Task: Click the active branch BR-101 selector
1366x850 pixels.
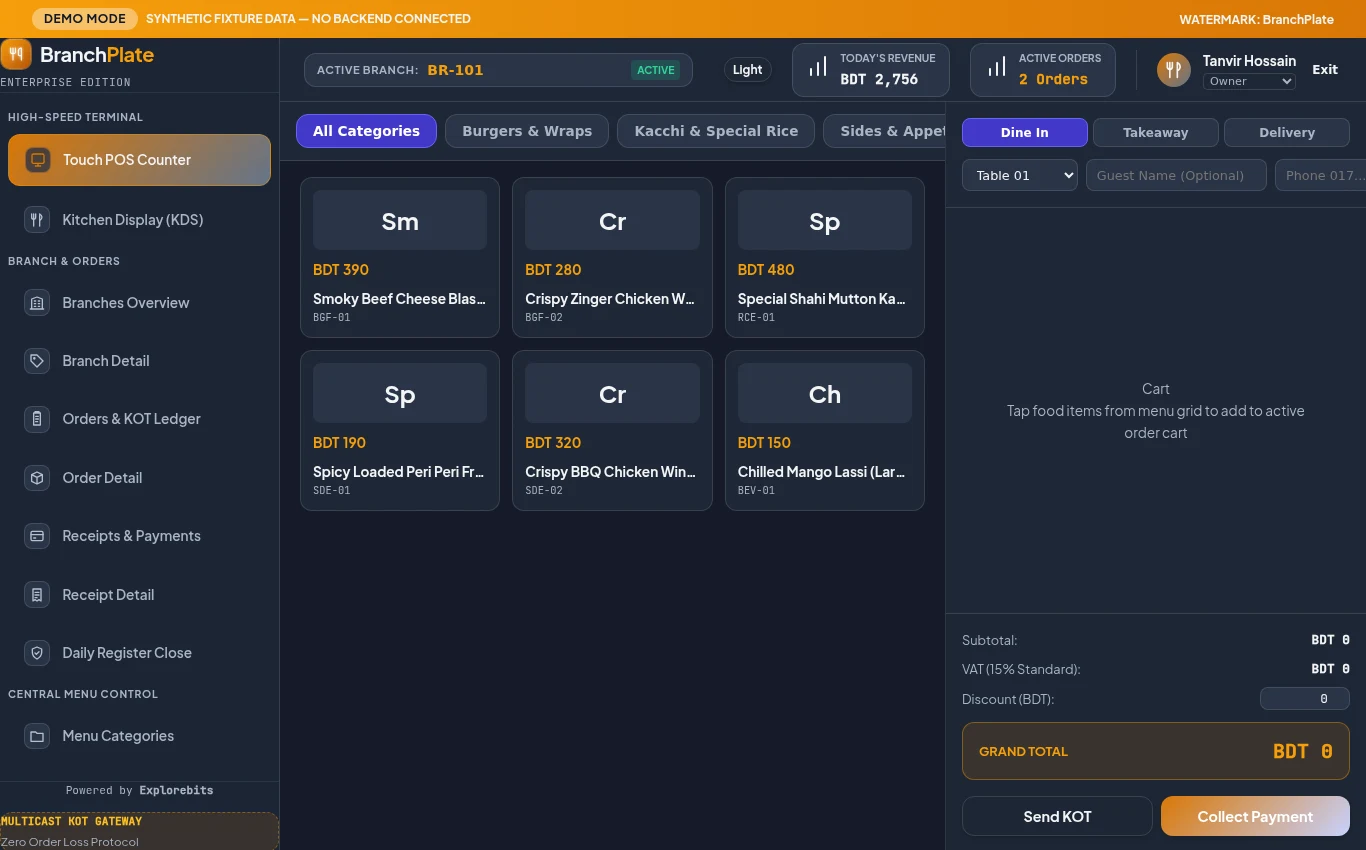Action: [x=498, y=70]
